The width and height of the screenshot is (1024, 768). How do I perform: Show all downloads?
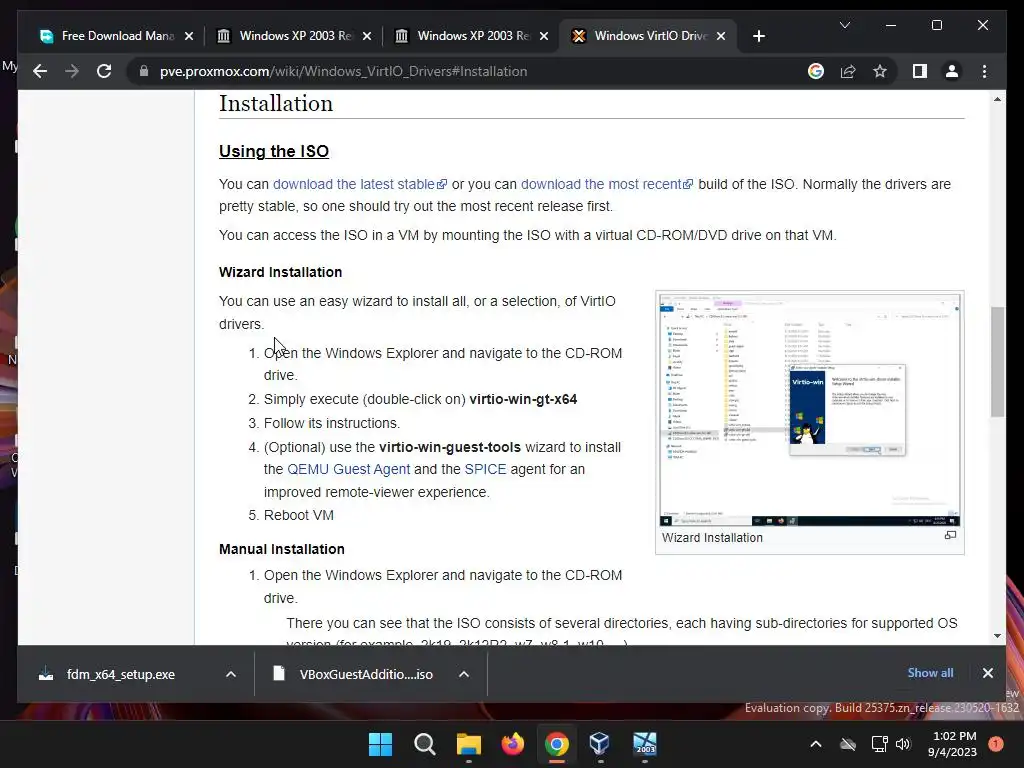[x=930, y=673]
